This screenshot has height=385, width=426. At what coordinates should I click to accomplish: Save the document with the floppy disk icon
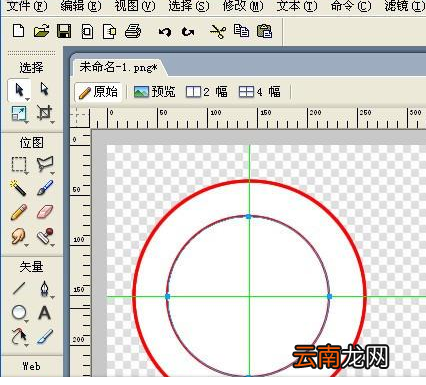(64, 31)
